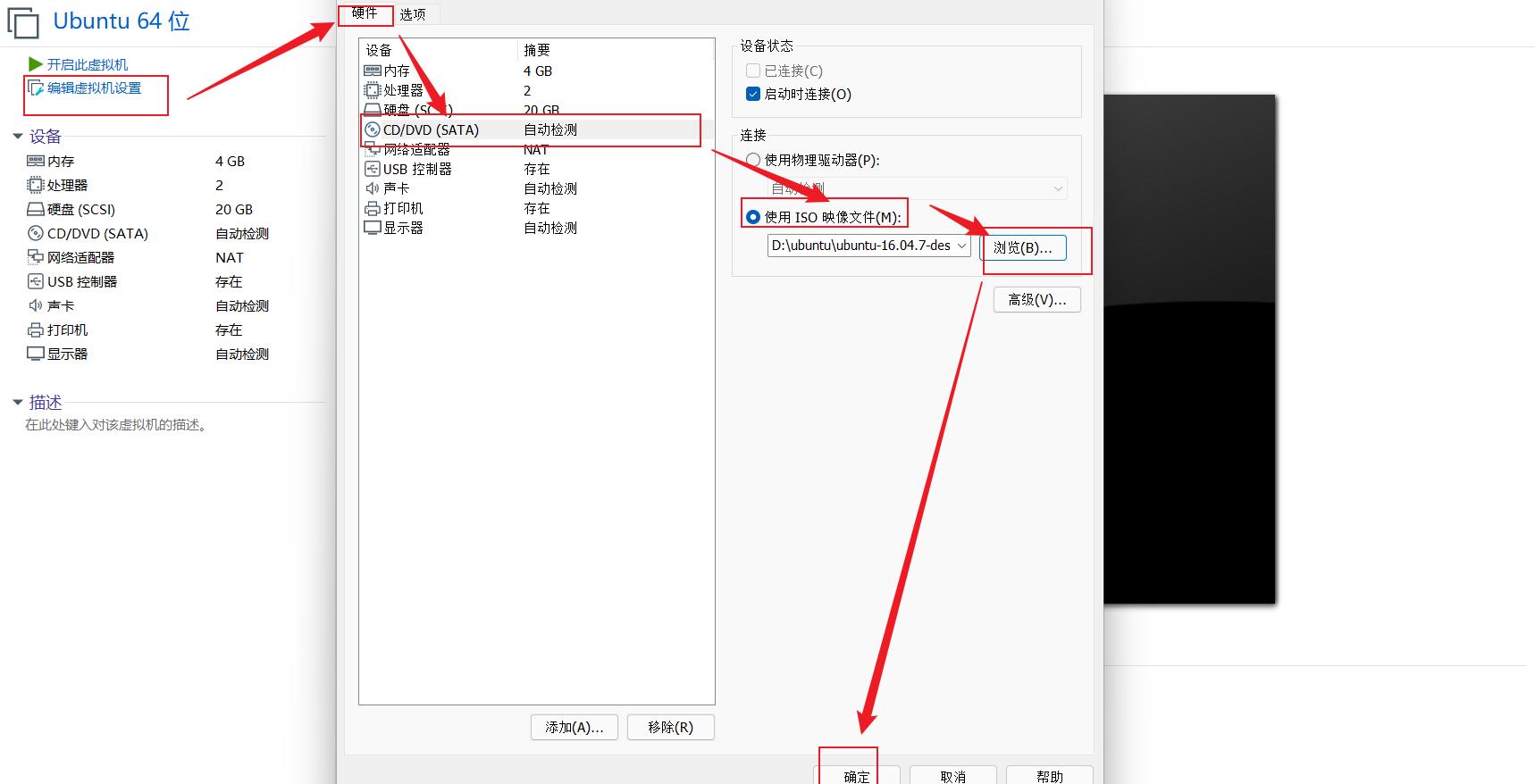Confirm with the 确定 button
Screen dimensions: 1535x784
tap(857, 775)
